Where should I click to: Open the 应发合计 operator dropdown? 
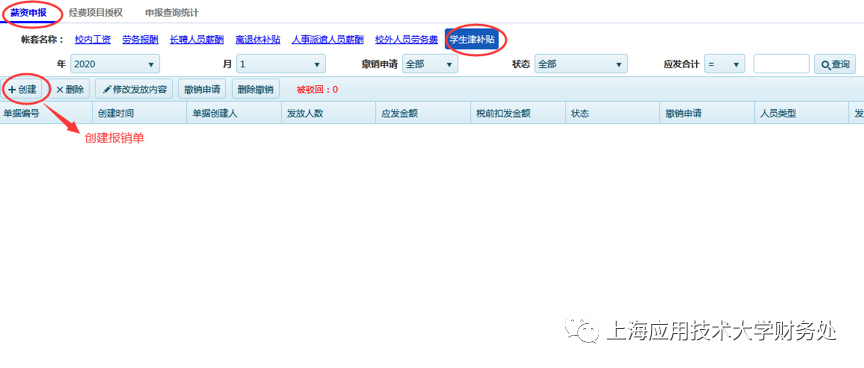pyautogui.click(x=725, y=64)
